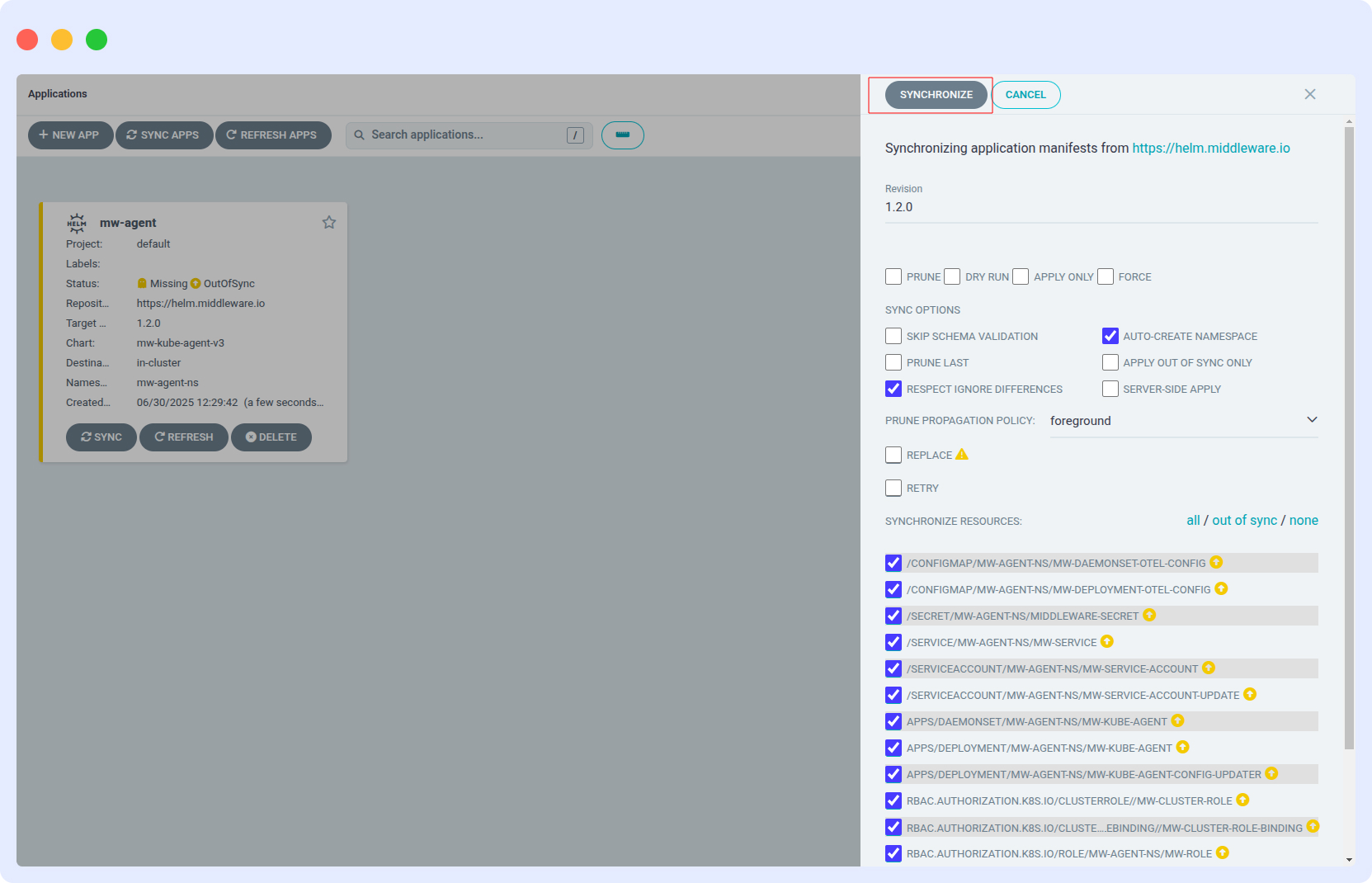Mark mw-agent application as favorite with star icon
The height and width of the screenshot is (883, 1372).
tap(329, 222)
